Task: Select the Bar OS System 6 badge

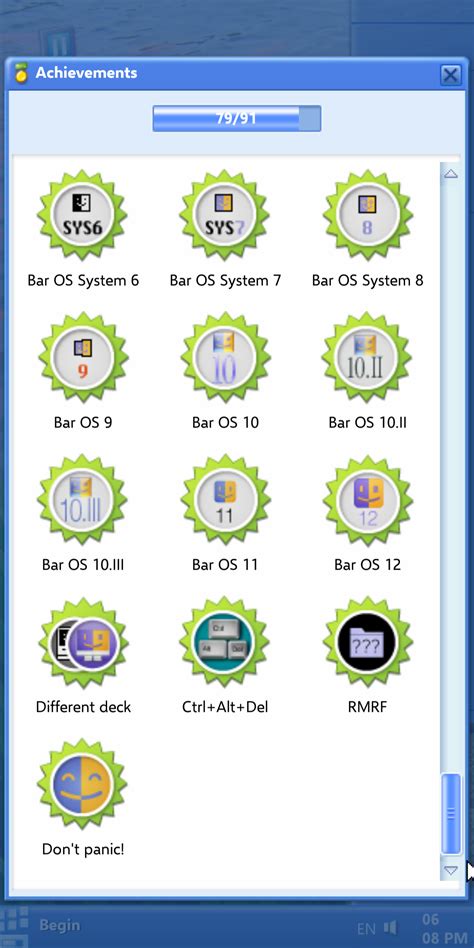Action: point(83,215)
